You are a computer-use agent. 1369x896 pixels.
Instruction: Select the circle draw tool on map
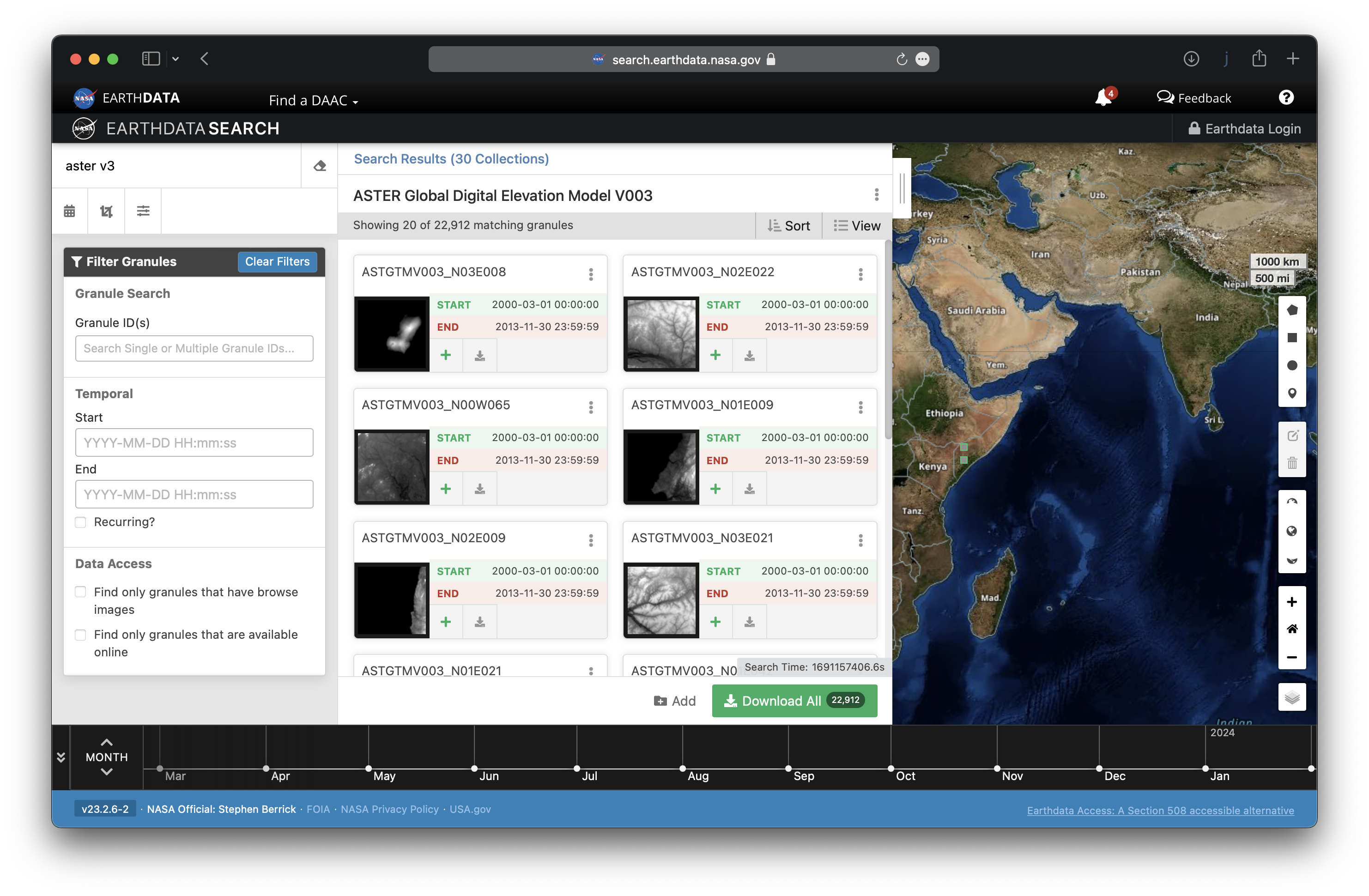click(1292, 366)
